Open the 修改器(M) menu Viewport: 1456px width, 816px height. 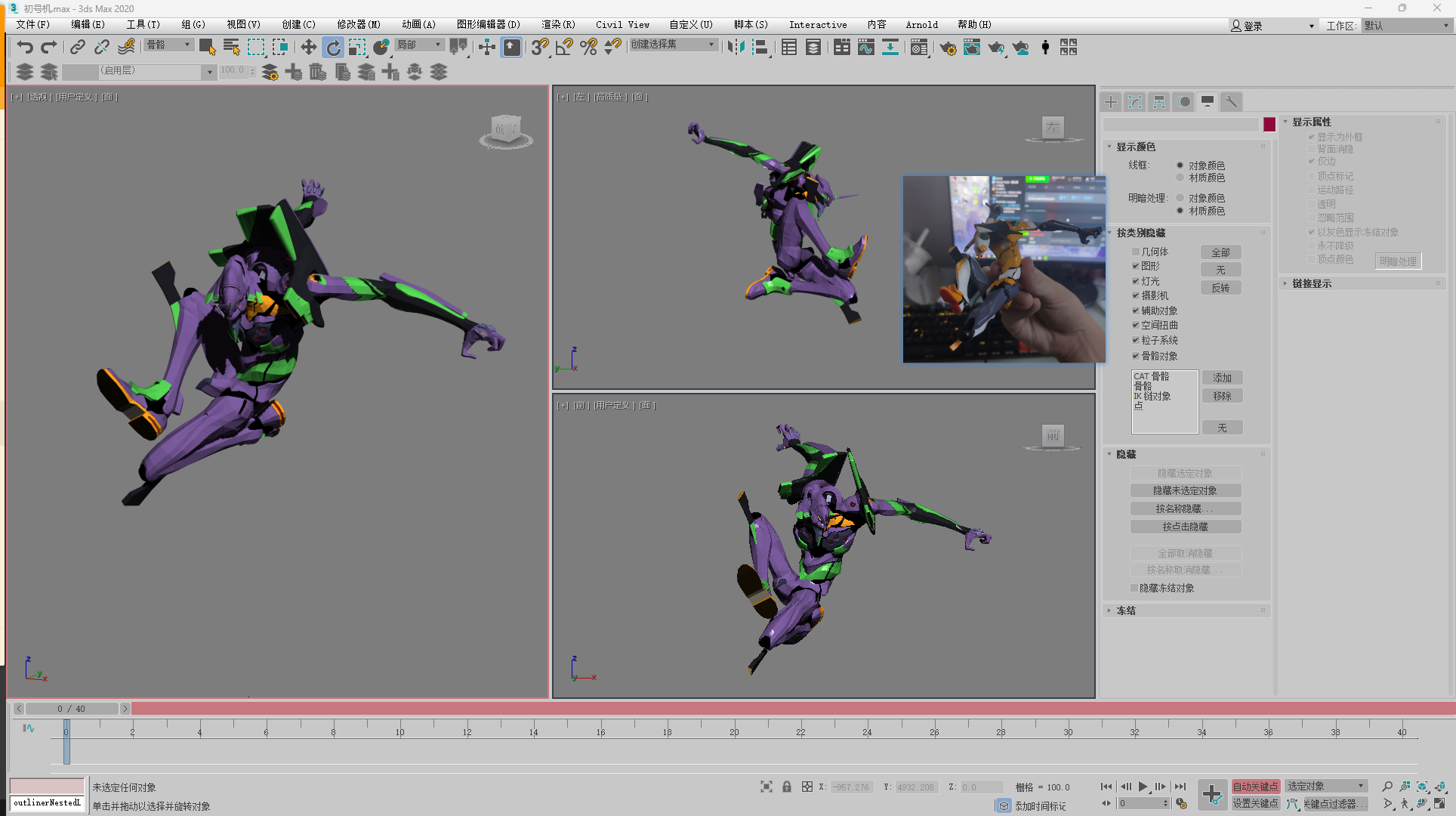[x=359, y=25]
